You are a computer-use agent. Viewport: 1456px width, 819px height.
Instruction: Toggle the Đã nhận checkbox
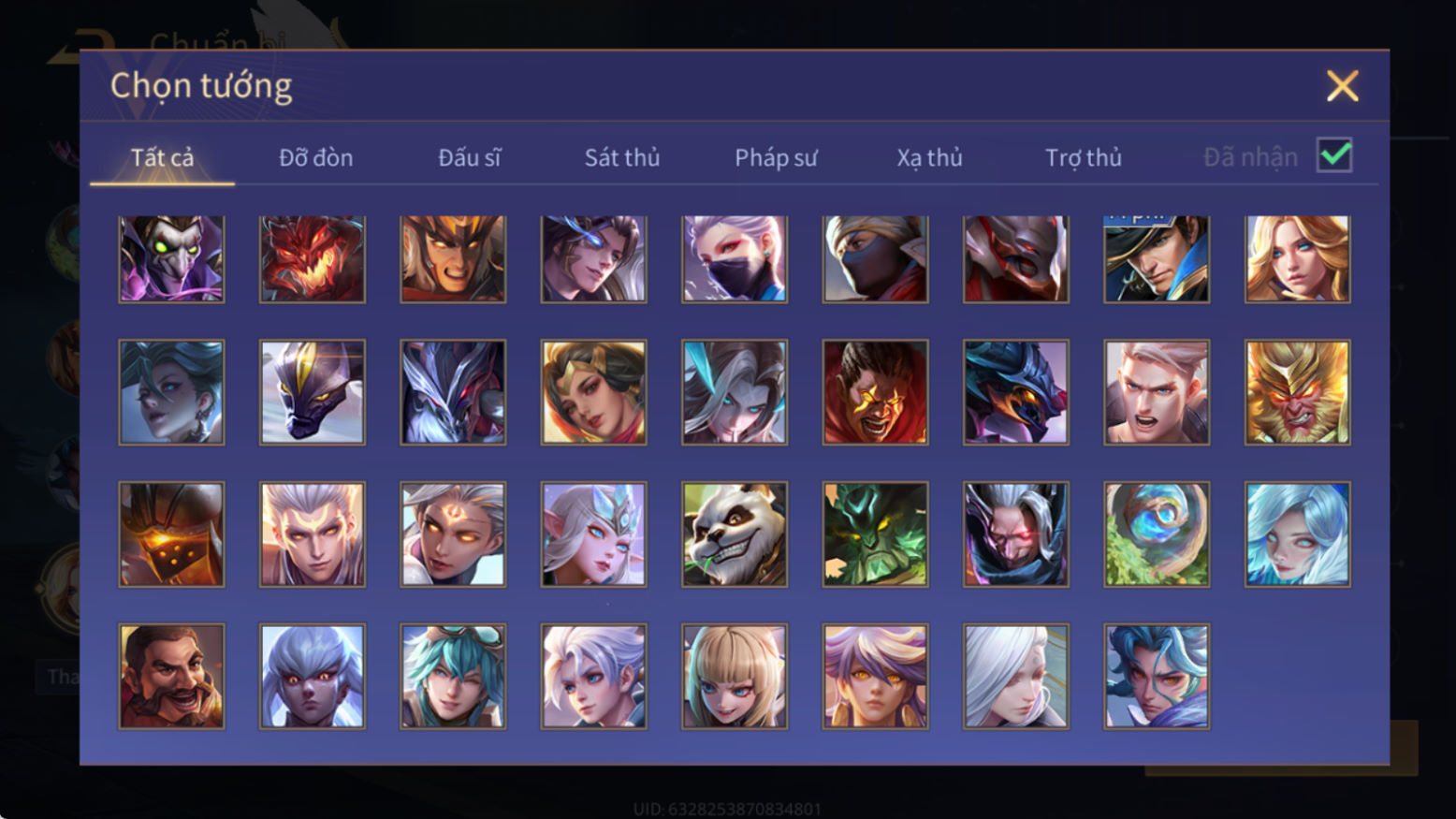point(1334,155)
